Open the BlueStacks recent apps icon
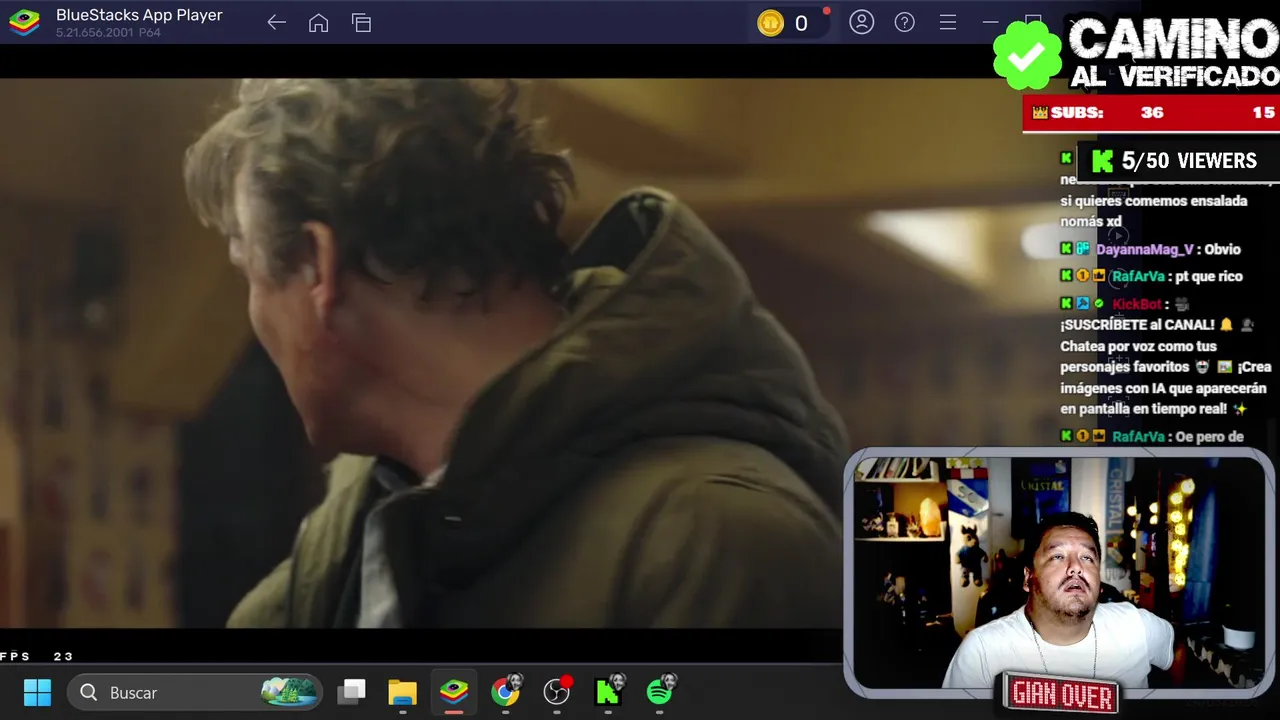 tap(361, 23)
